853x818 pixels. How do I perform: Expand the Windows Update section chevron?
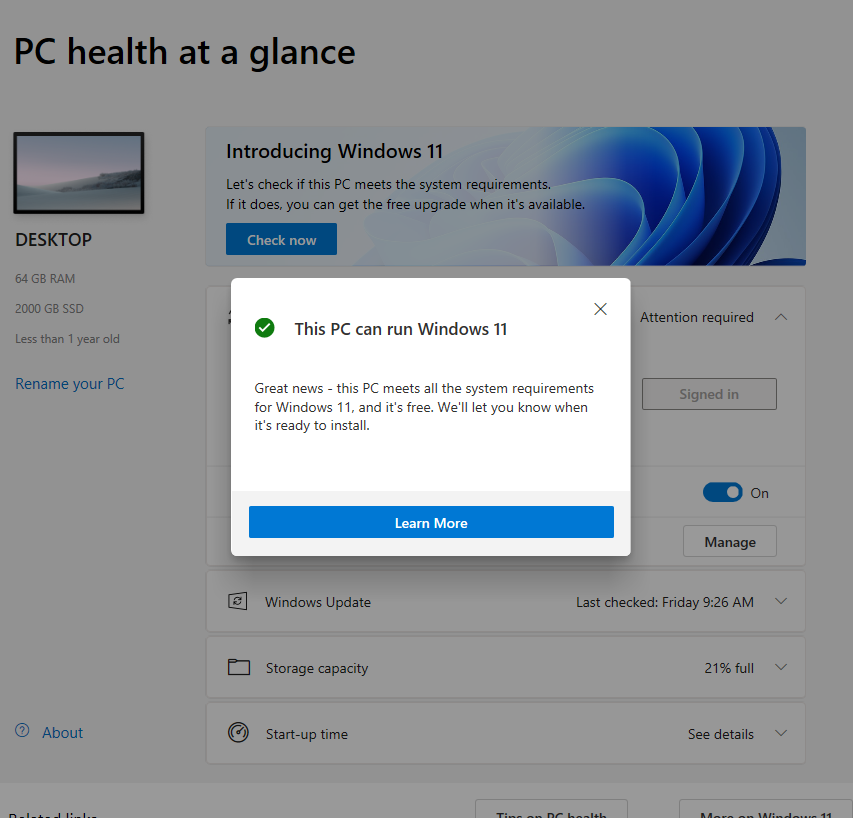coord(781,601)
